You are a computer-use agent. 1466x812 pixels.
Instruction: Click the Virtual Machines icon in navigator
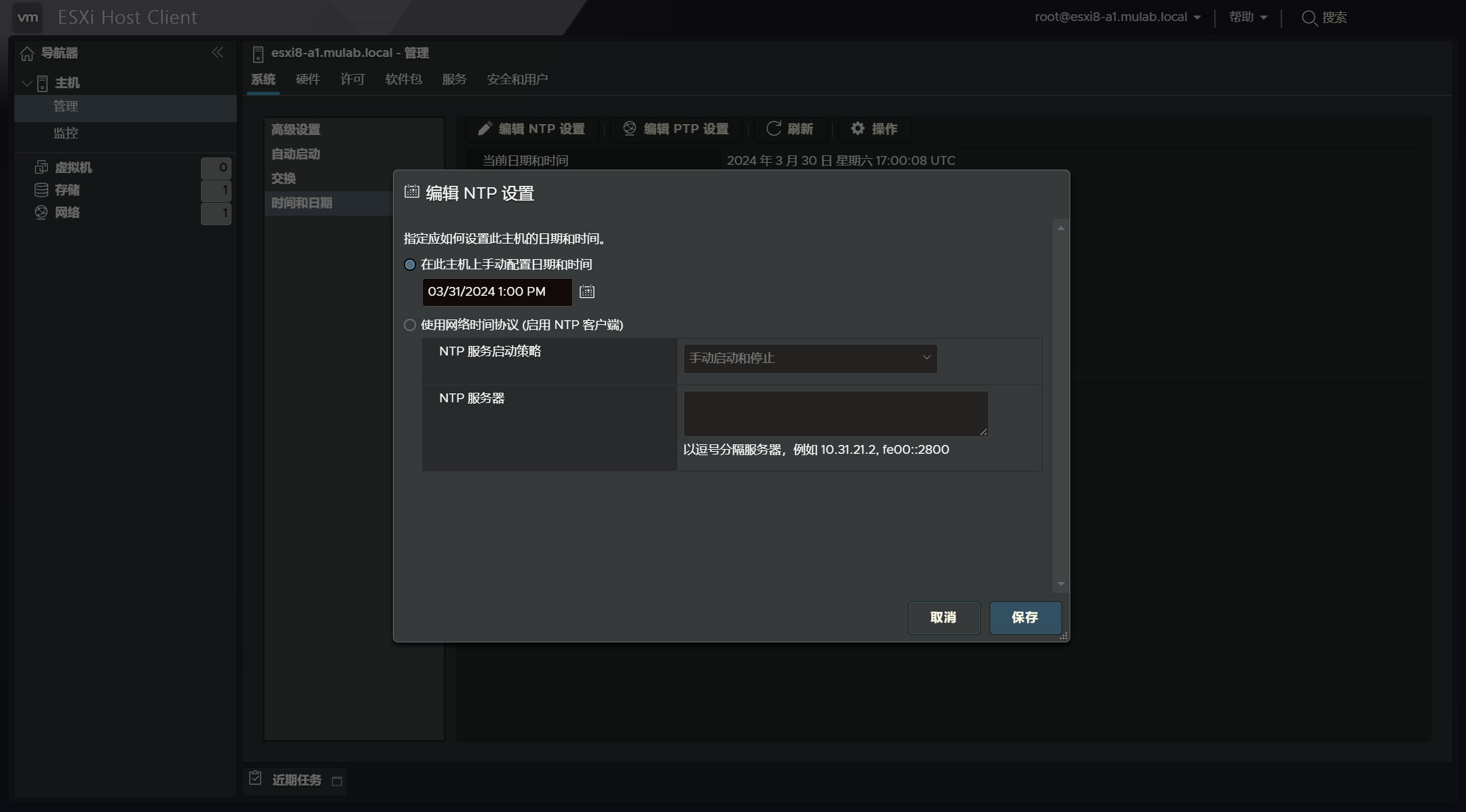pyautogui.click(x=41, y=167)
